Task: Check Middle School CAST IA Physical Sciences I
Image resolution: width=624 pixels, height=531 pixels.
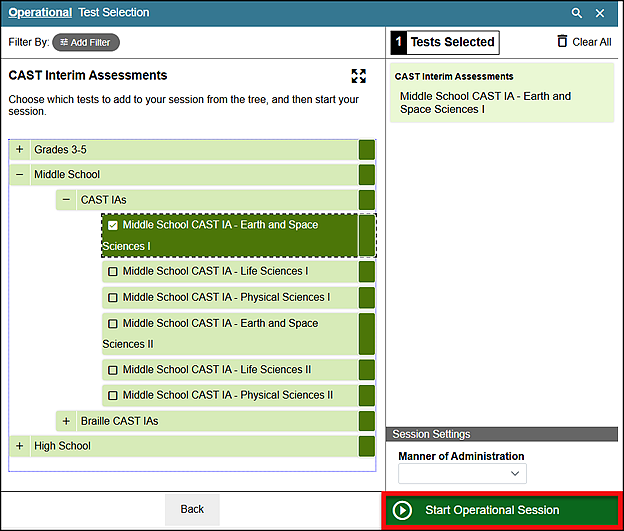Action: click(x=113, y=297)
